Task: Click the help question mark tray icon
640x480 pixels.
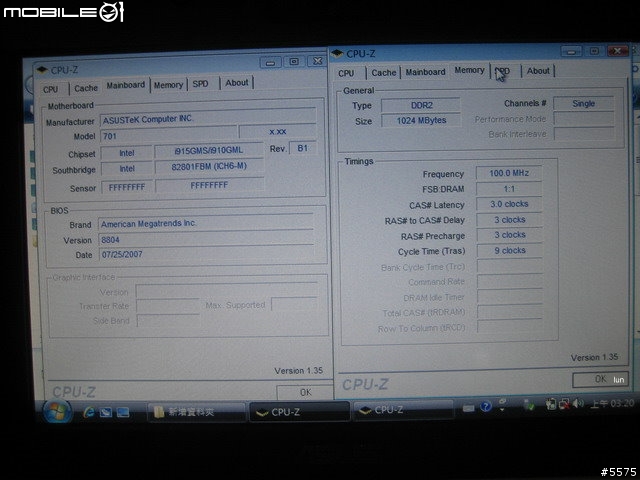Action: tap(486, 407)
